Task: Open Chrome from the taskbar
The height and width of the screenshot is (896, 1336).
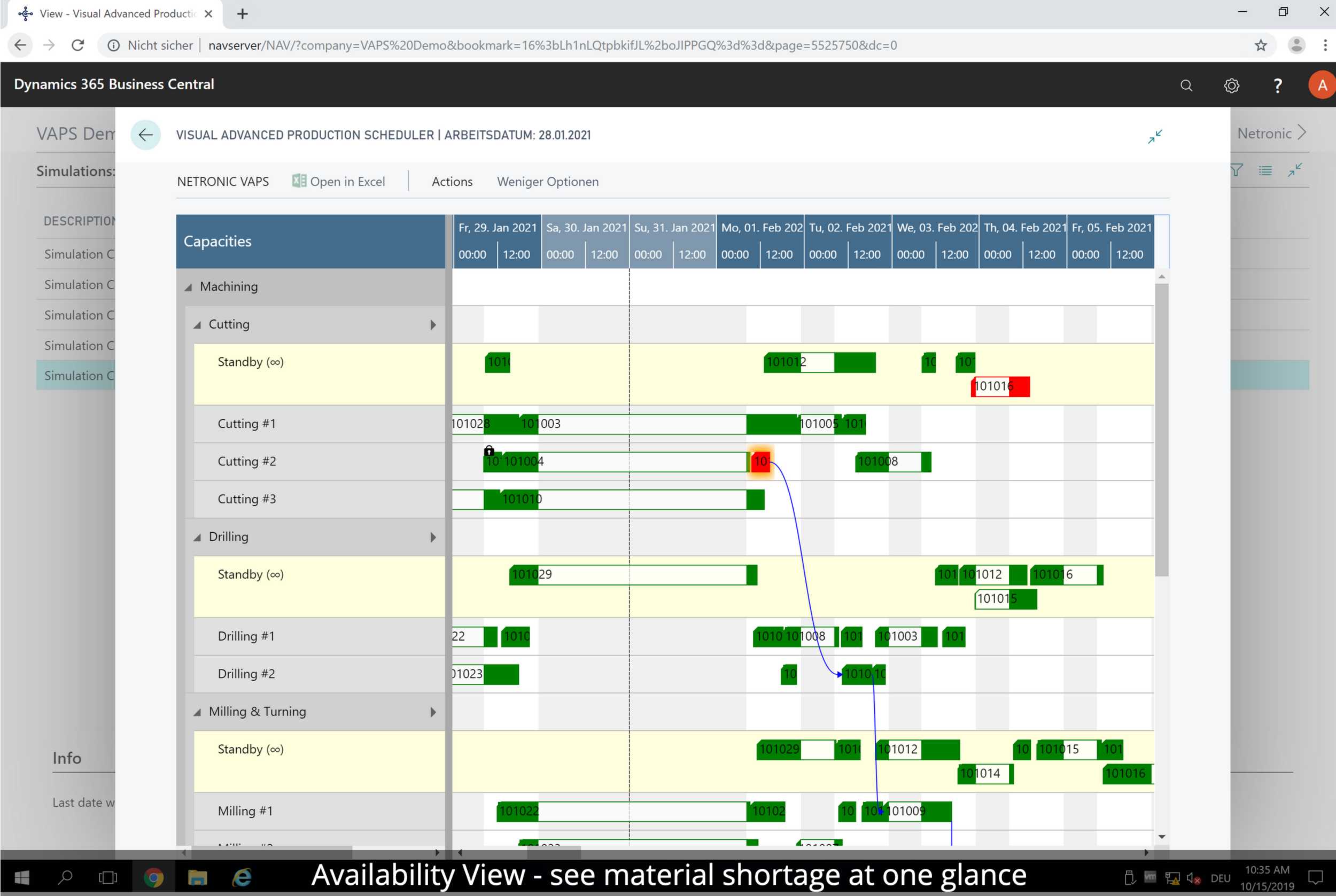Action: [153, 877]
